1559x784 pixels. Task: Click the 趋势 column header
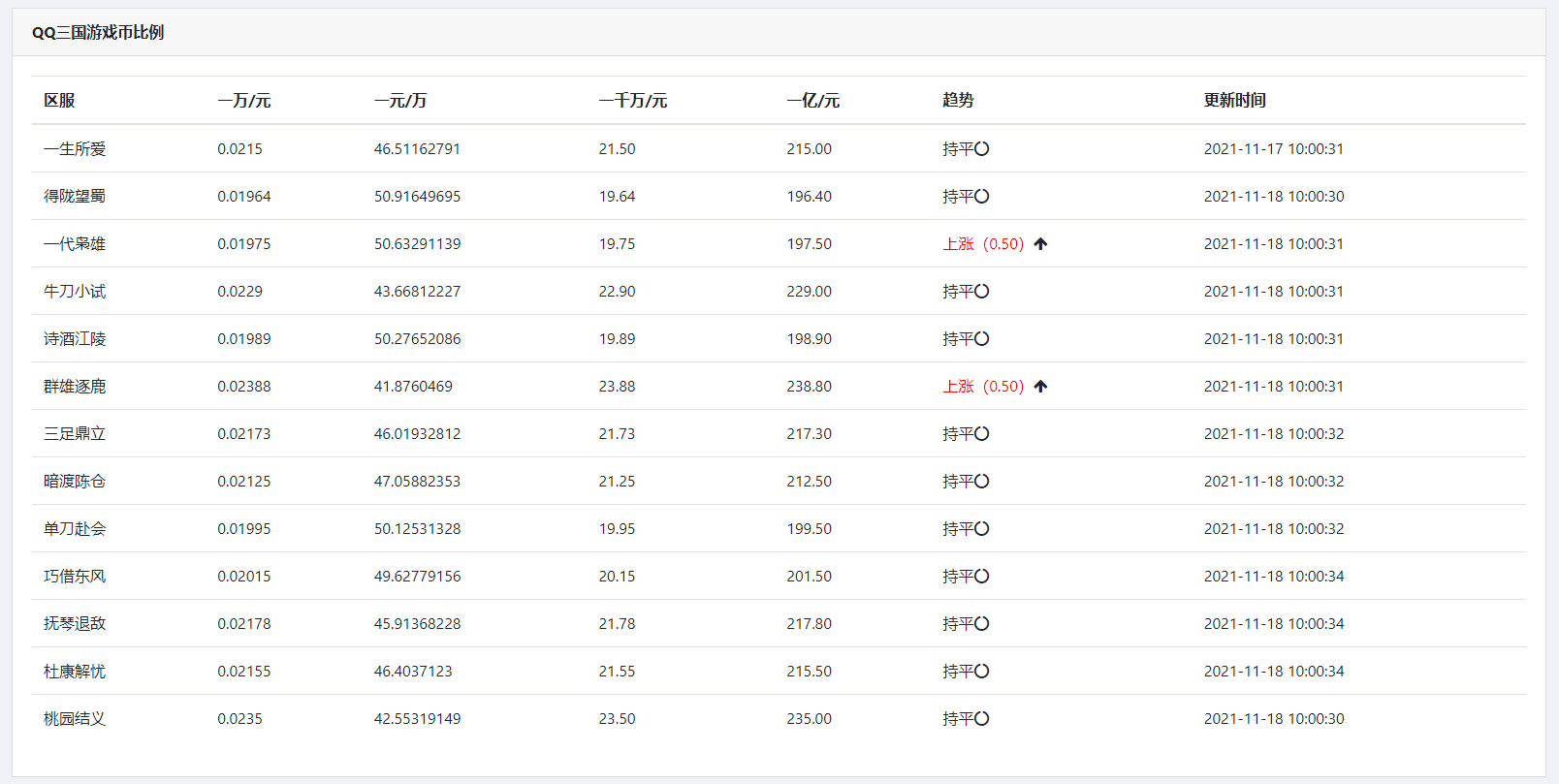pos(958,101)
